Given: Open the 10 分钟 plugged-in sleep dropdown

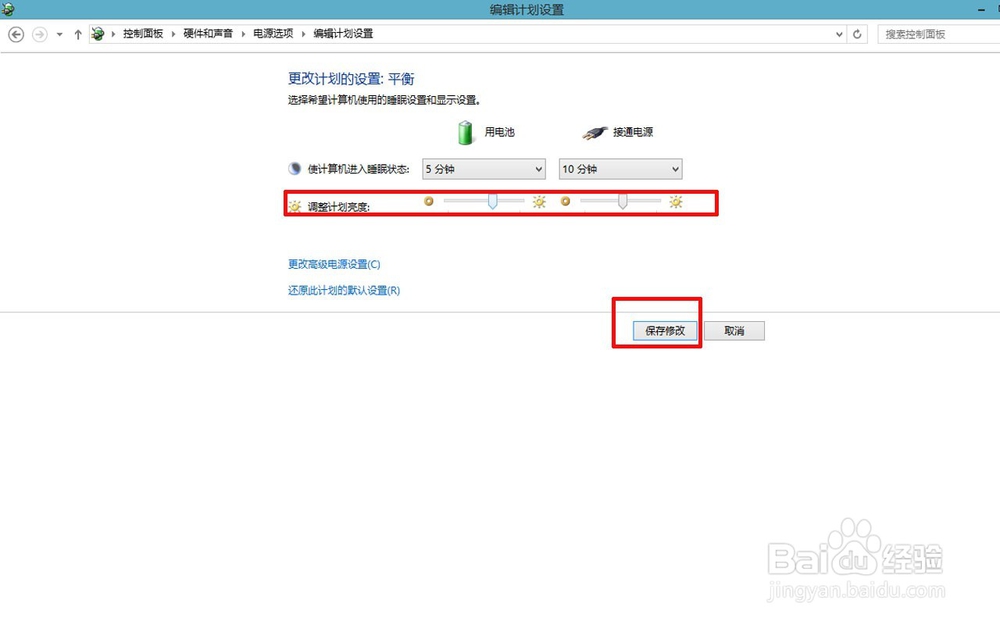Looking at the screenshot, I should [x=620, y=168].
